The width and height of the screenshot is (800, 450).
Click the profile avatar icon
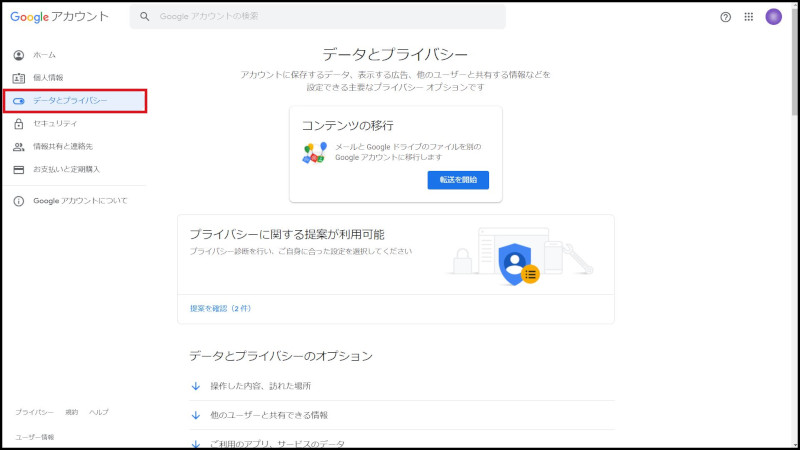pos(773,17)
